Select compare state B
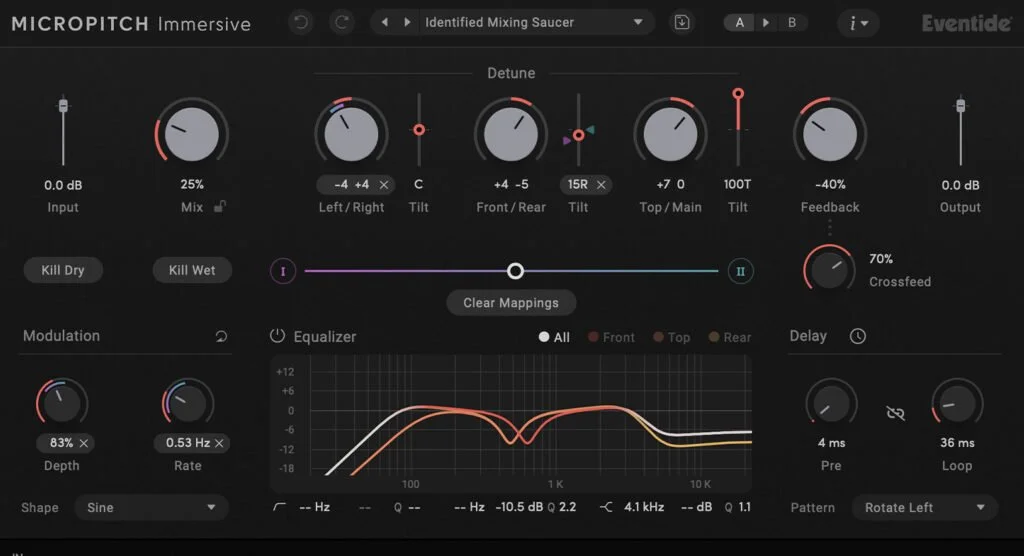The height and width of the screenshot is (556, 1024). point(792,23)
